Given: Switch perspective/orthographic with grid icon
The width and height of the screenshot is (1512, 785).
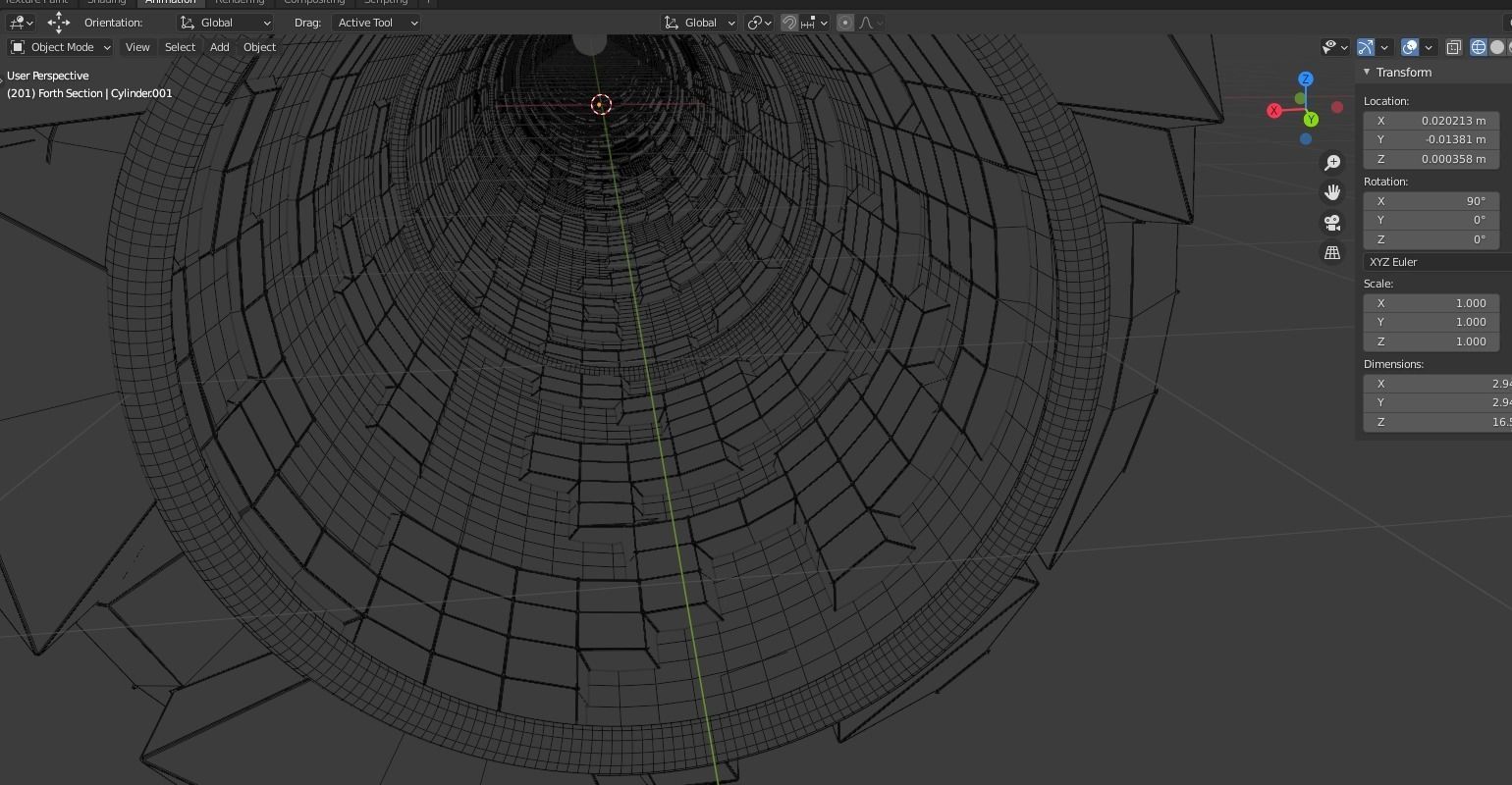Looking at the screenshot, I should [1332, 253].
